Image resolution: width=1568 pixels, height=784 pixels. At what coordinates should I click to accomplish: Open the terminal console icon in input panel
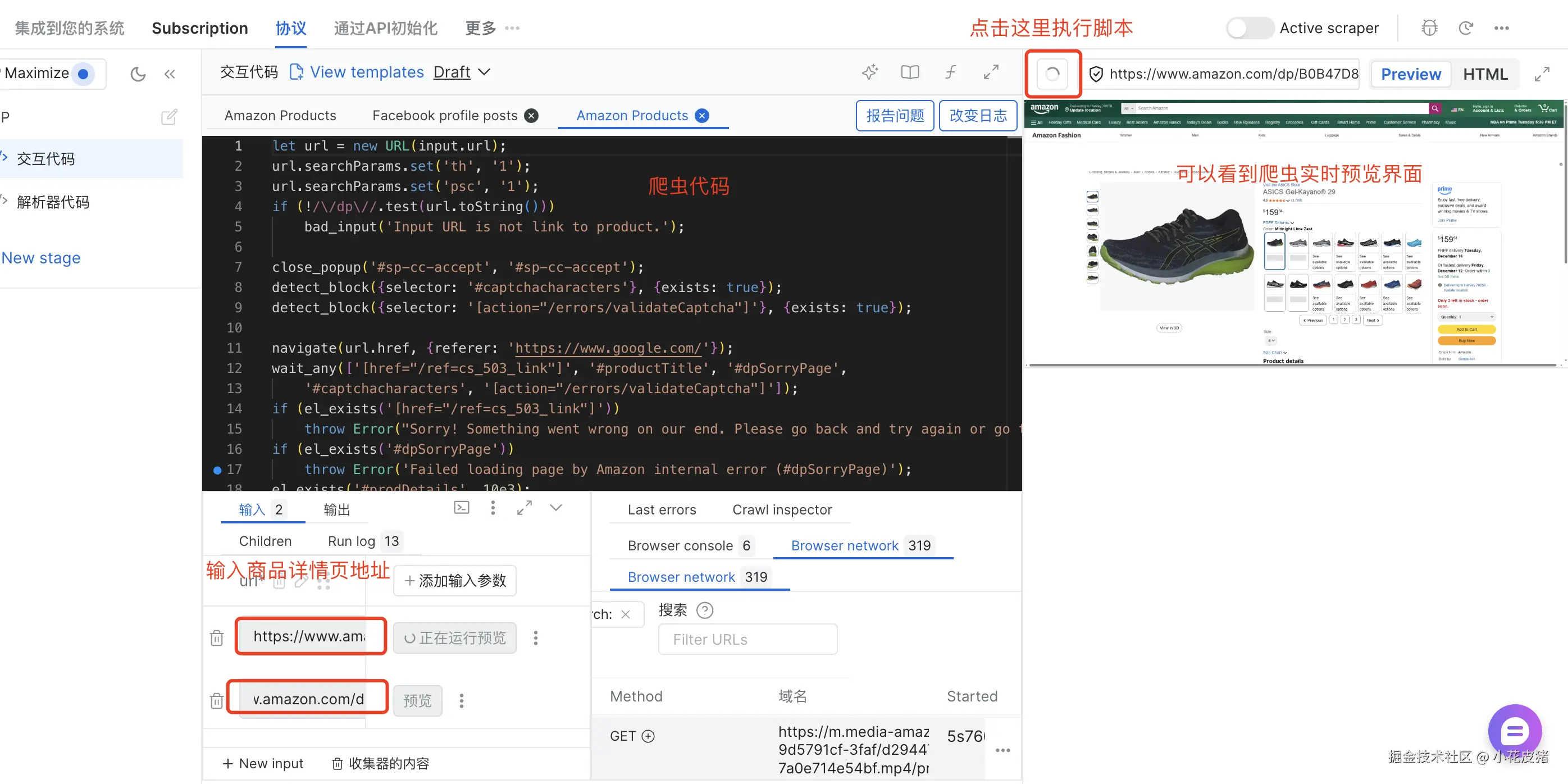coord(462,508)
